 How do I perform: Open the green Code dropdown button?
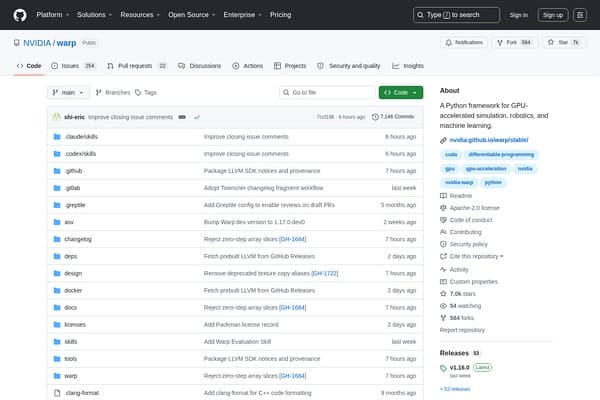pos(401,93)
